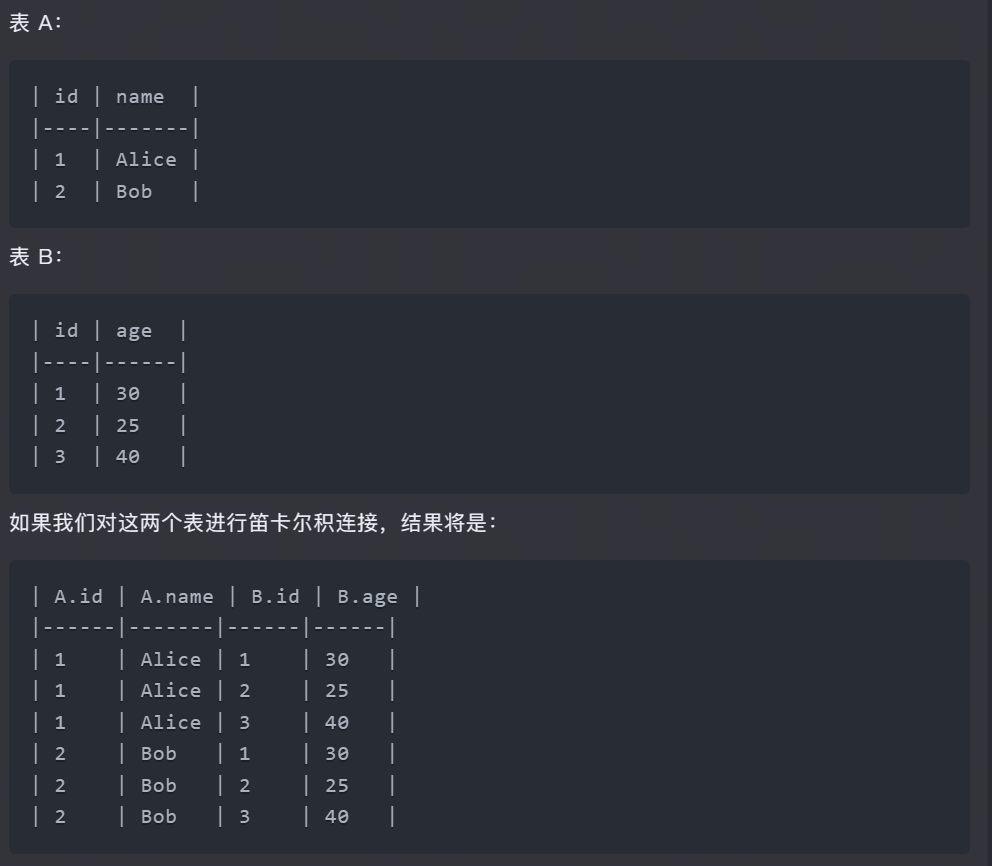Click "Alice" in the first result row

point(171,660)
